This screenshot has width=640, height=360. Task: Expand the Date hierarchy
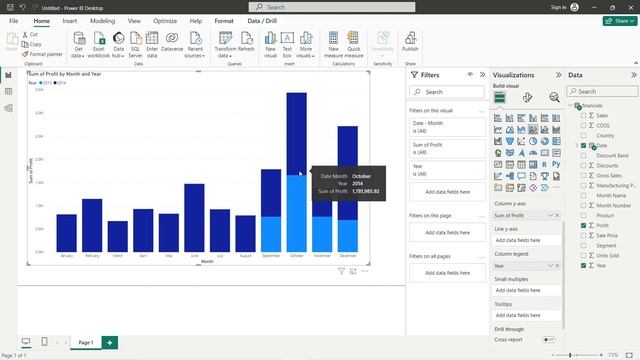577,146
